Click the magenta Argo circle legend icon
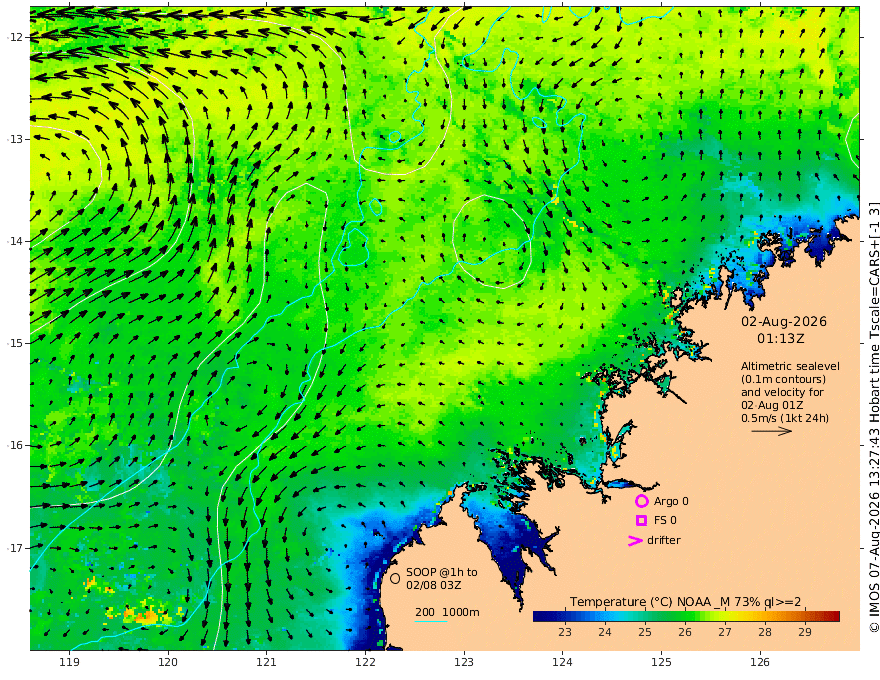880x680 pixels. pyautogui.click(x=641, y=501)
